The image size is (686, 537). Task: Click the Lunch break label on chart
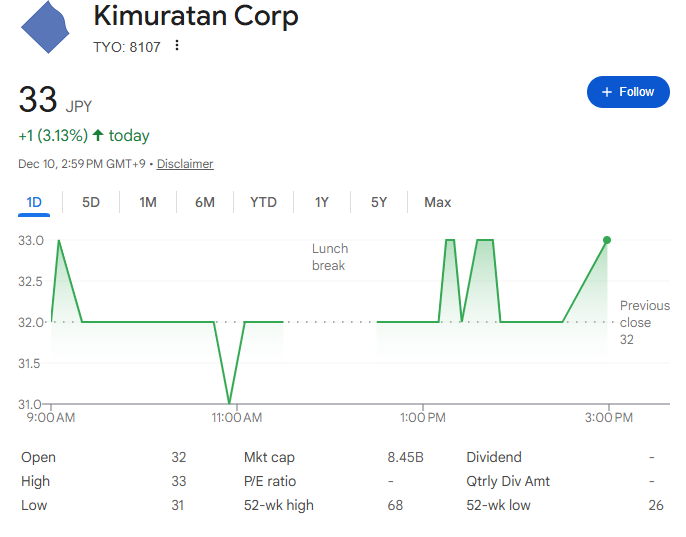pos(329,257)
